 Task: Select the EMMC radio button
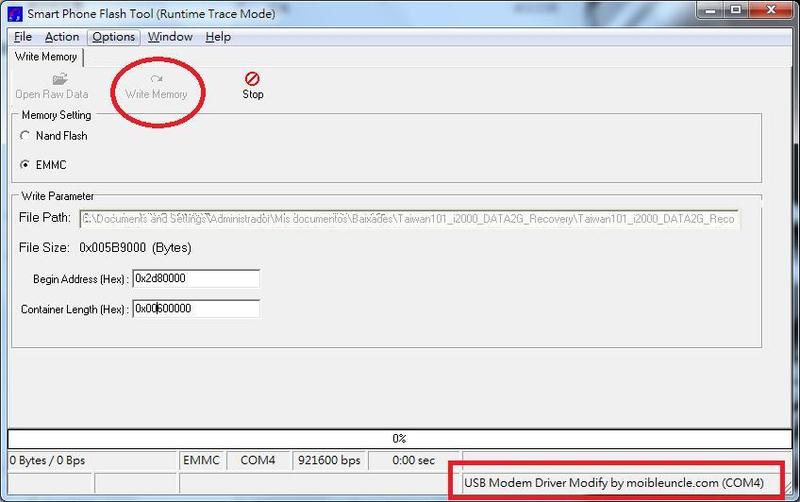24,165
